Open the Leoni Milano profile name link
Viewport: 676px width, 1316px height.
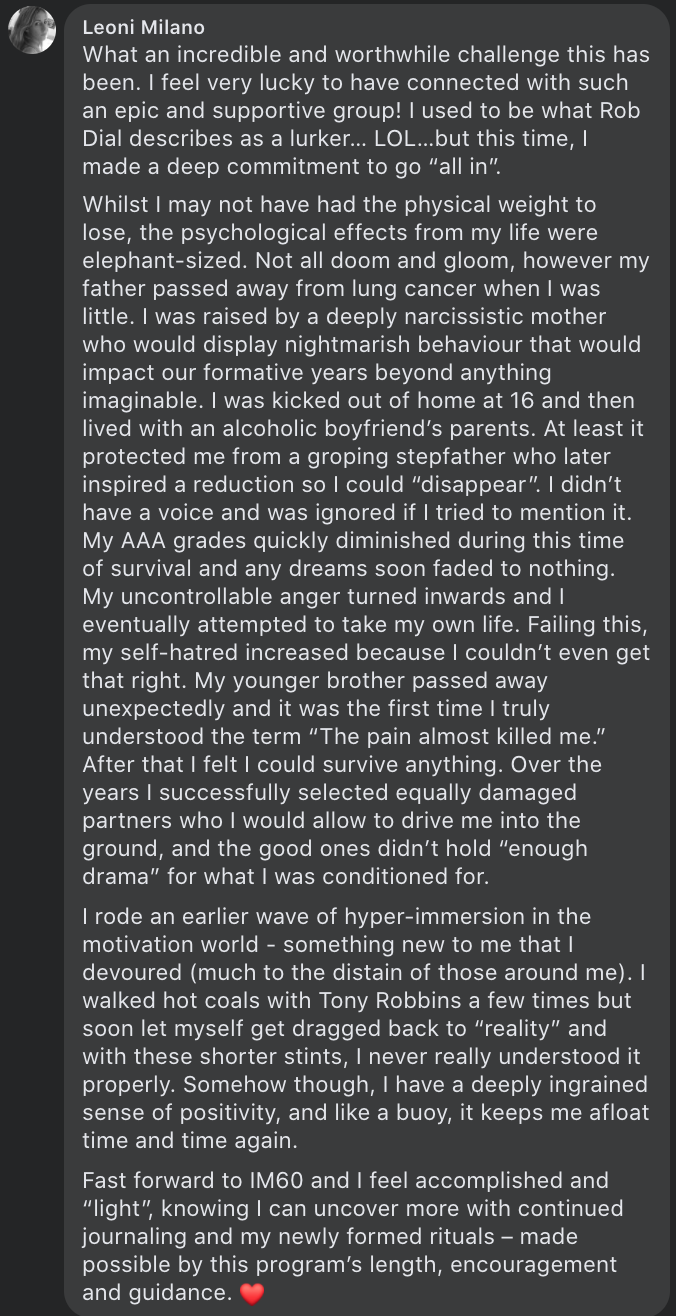click(x=143, y=28)
